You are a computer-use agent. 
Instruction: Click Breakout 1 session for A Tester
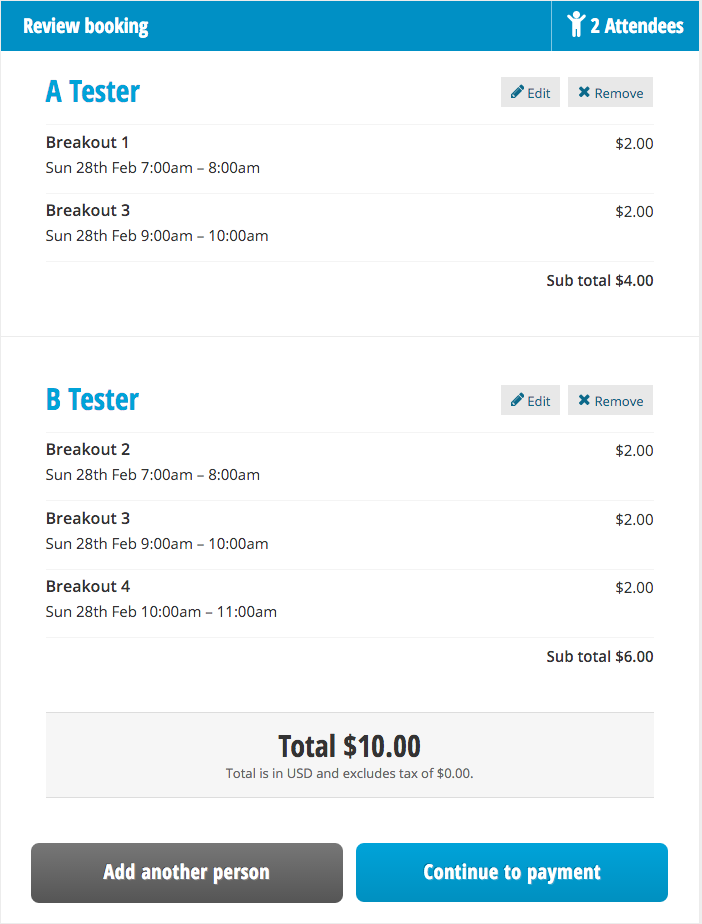[88, 143]
